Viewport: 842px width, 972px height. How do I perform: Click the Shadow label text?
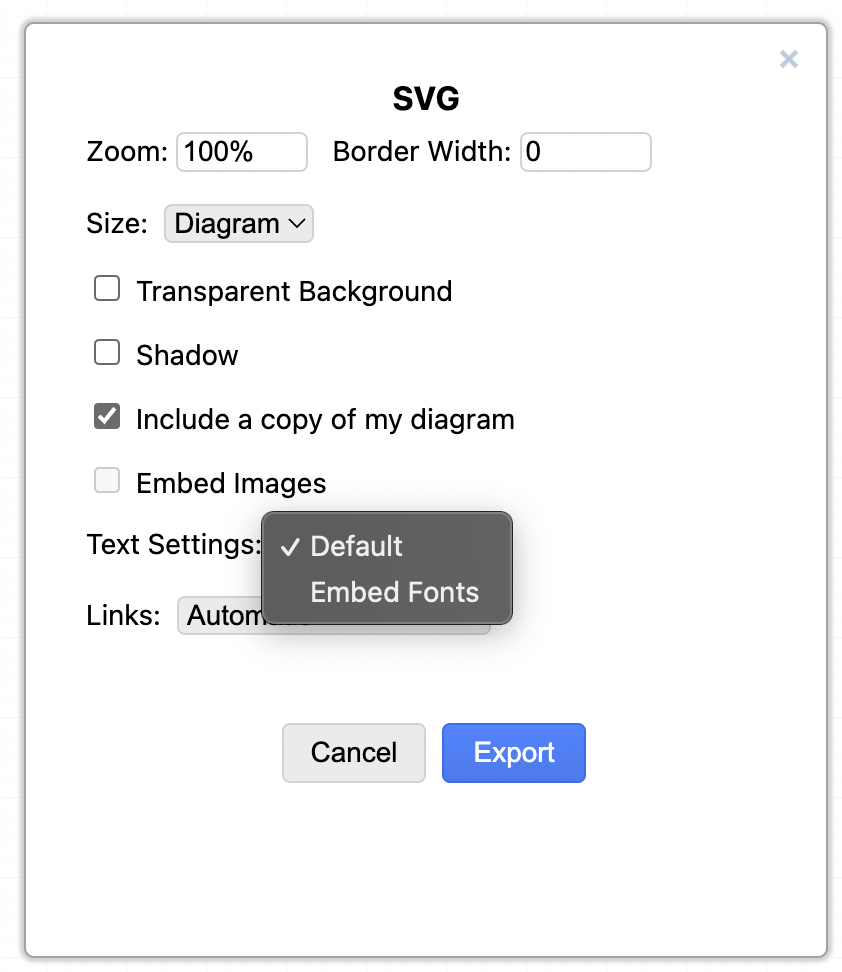(x=187, y=354)
